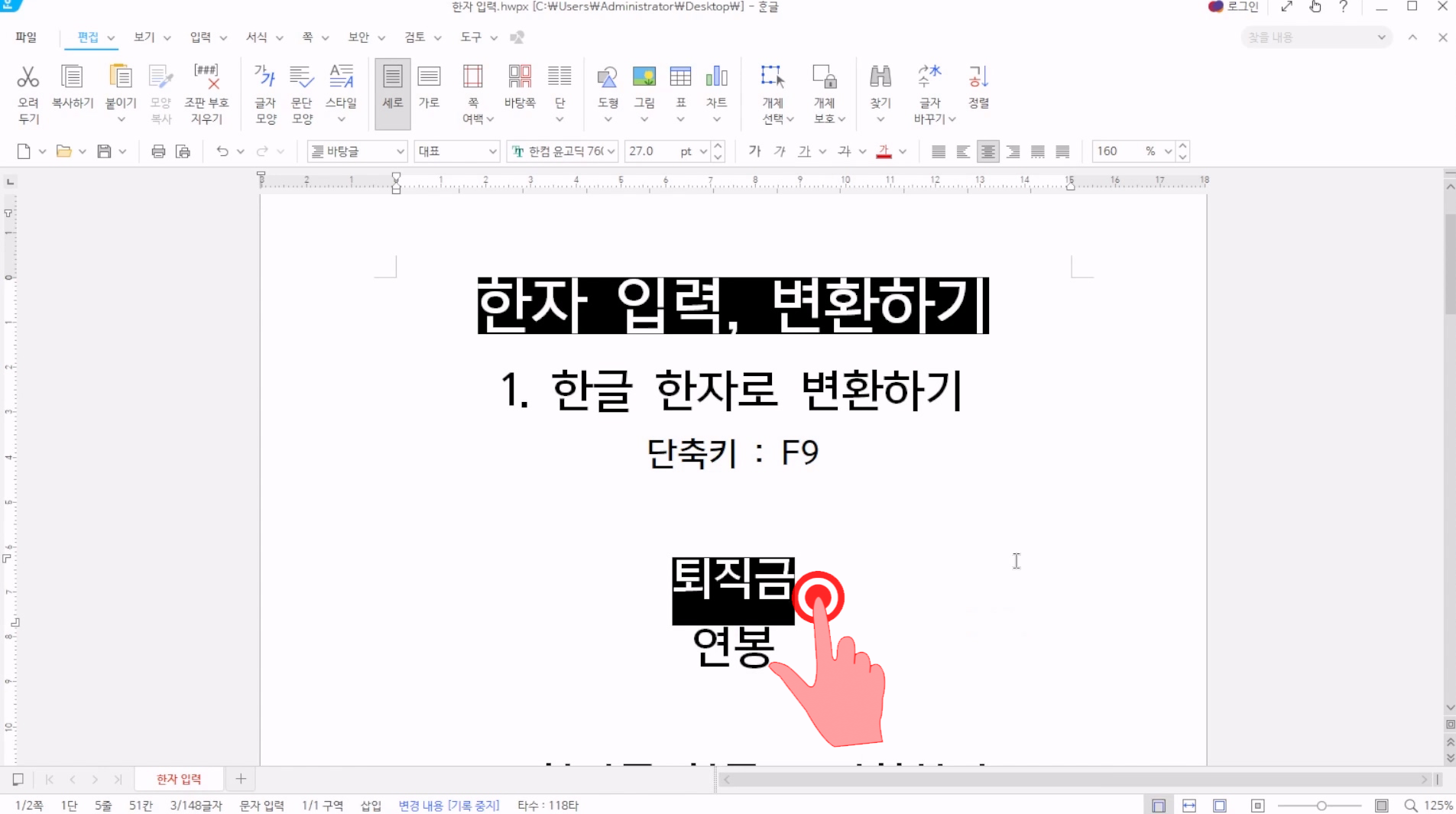Image resolution: width=1456 pixels, height=814 pixels.
Task: Click the zoom slider handle
Action: tap(1321, 806)
